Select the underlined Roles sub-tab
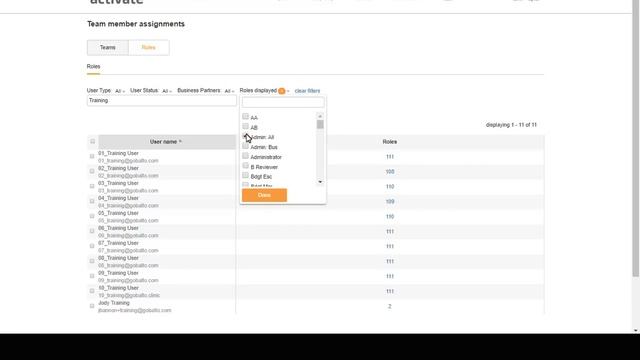 [x=93, y=67]
